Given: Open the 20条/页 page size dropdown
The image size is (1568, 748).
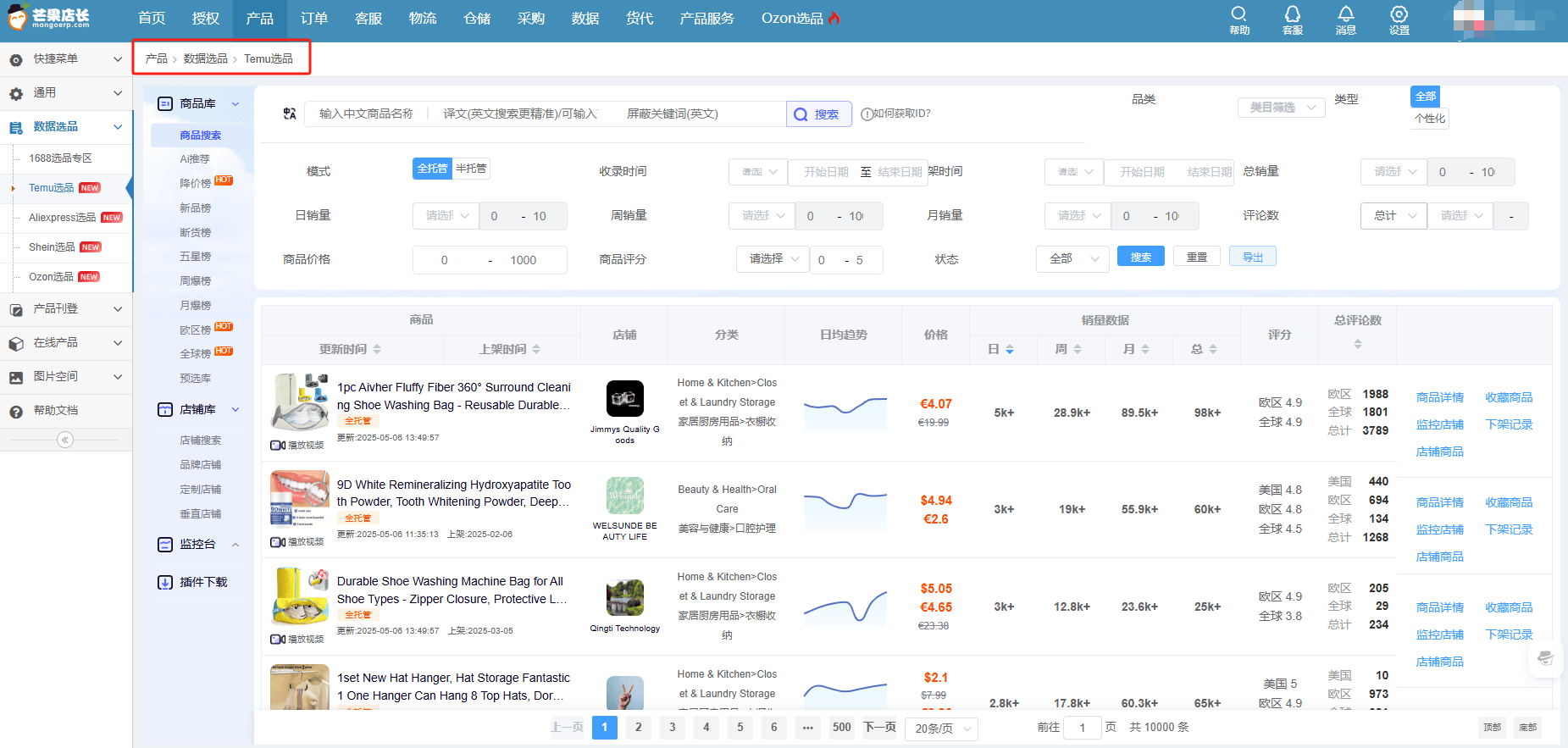Looking at the screenshot, I should (x=942, y=729).
